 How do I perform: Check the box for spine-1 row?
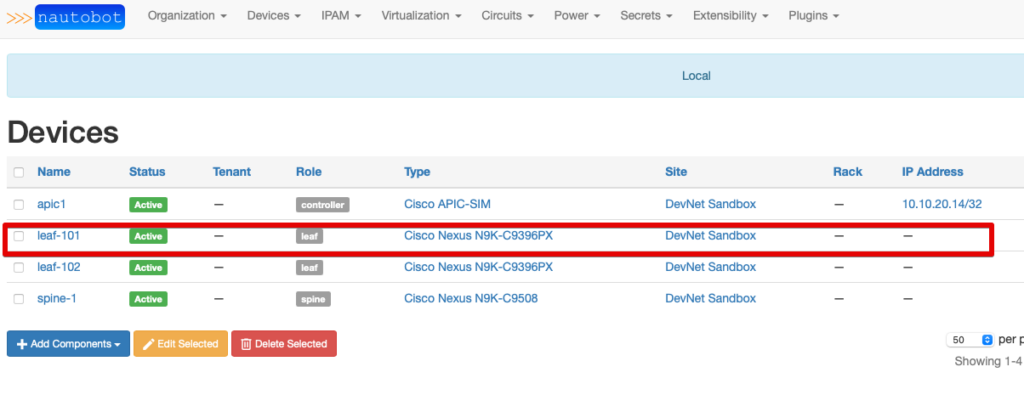(x=19, y=299)
